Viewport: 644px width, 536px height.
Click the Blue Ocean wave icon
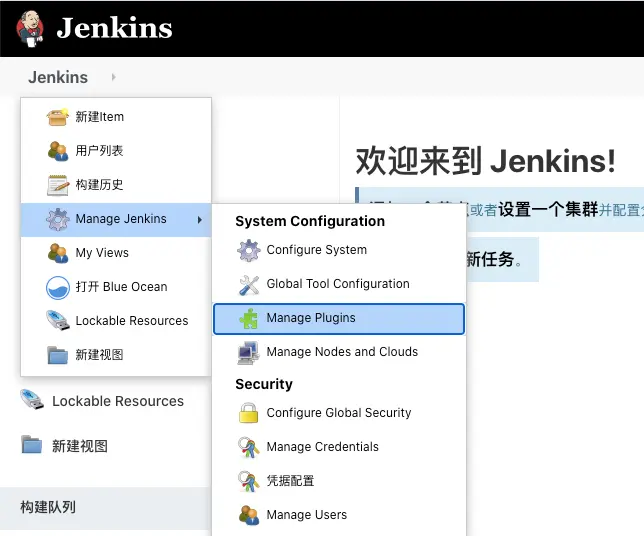click(x=58, y=287)
